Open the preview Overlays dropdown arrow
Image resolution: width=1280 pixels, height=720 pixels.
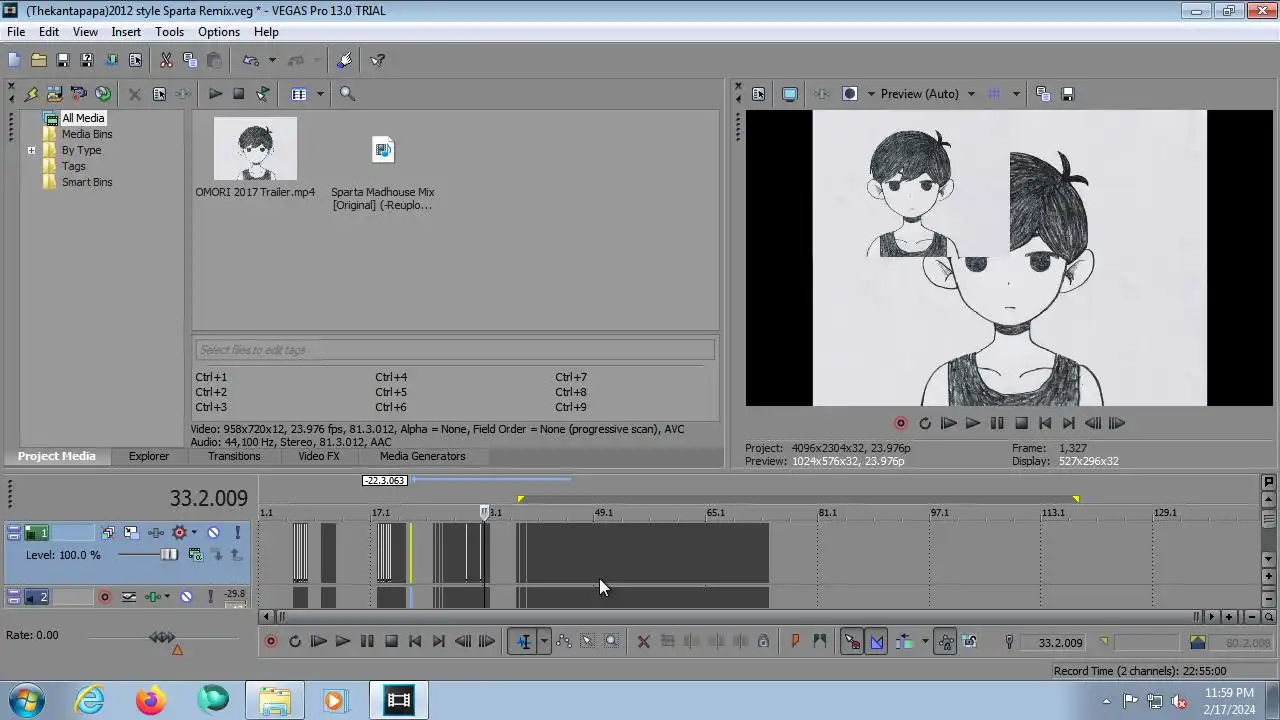click(1015, 94)
